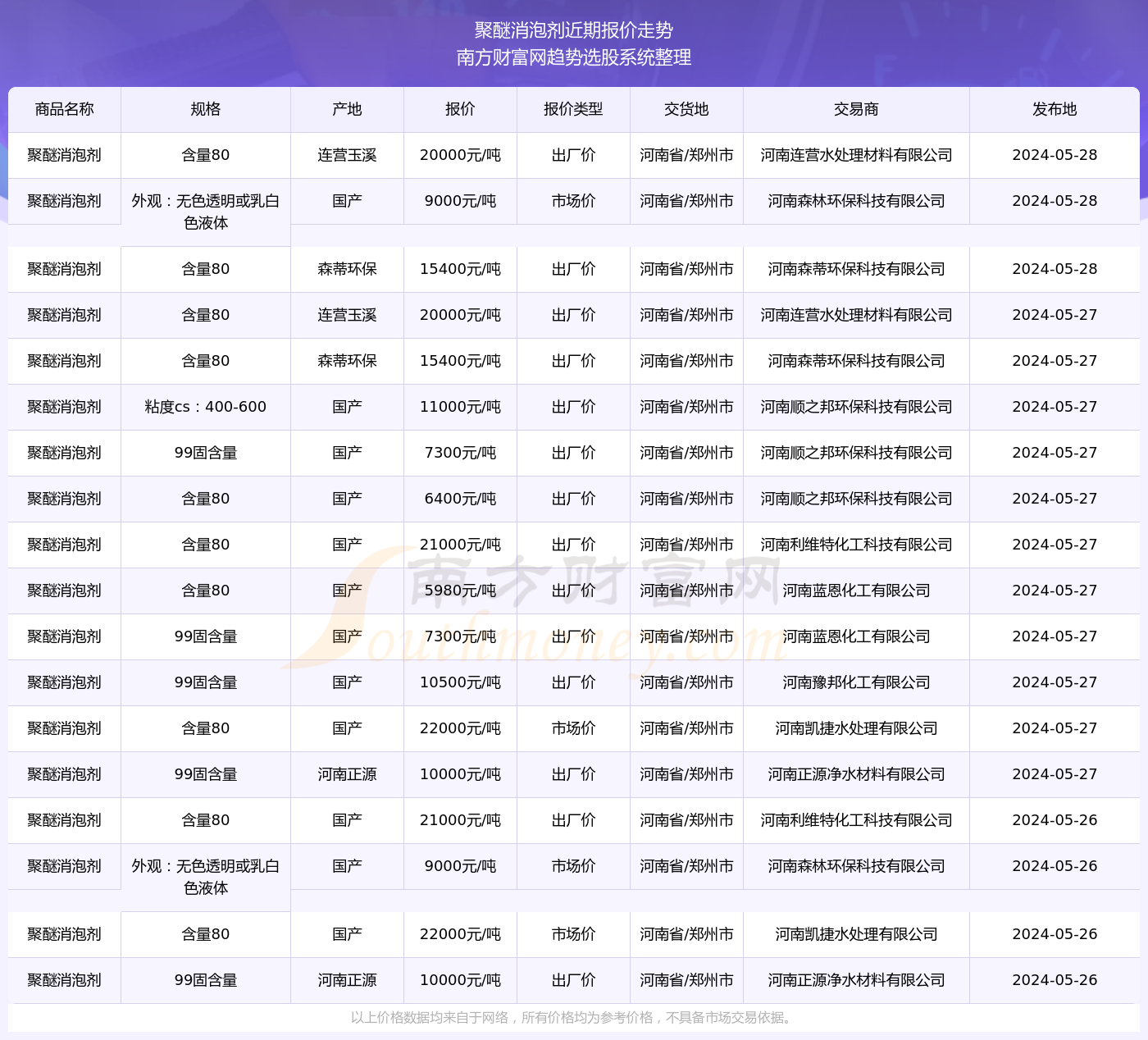The image size is (1148, 1040).
Task: Select the price 11000元/吨
Action: tap(460, 407)
